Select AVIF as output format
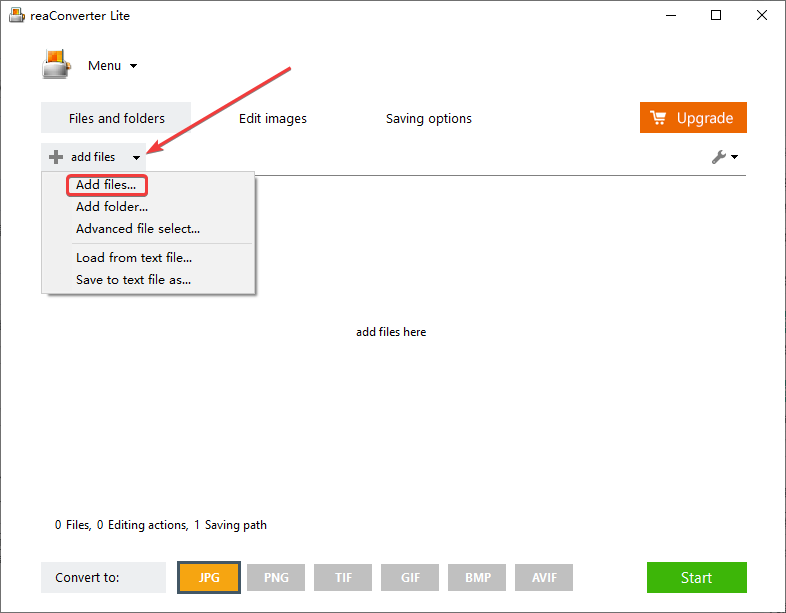The image size is (786, 613). pyautogui.click(x=544, y=577)
